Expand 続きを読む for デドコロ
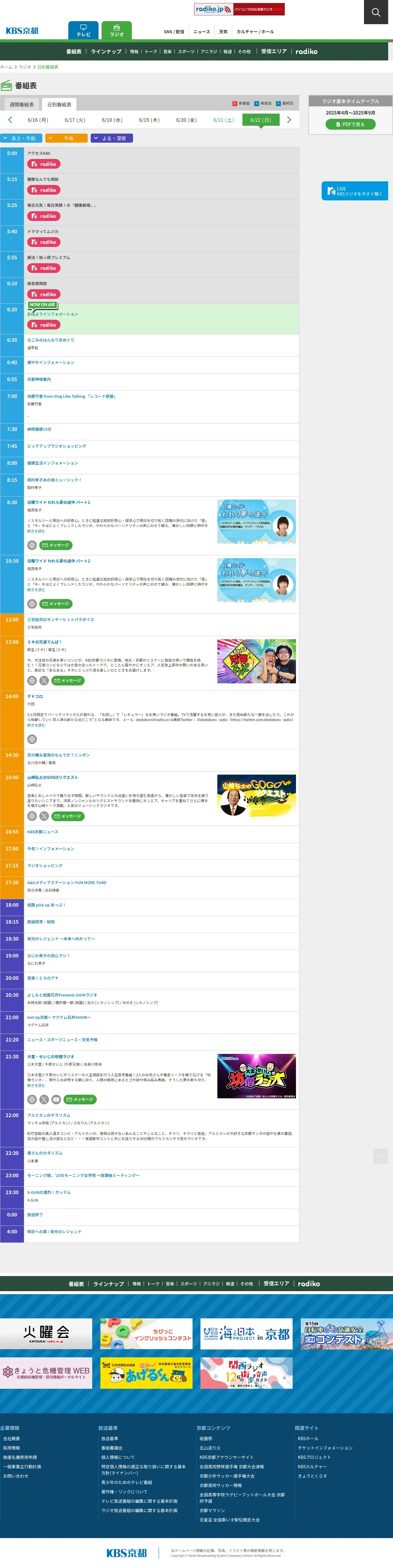The height and width of the screenshot is (1568, 393). point(36,725)
